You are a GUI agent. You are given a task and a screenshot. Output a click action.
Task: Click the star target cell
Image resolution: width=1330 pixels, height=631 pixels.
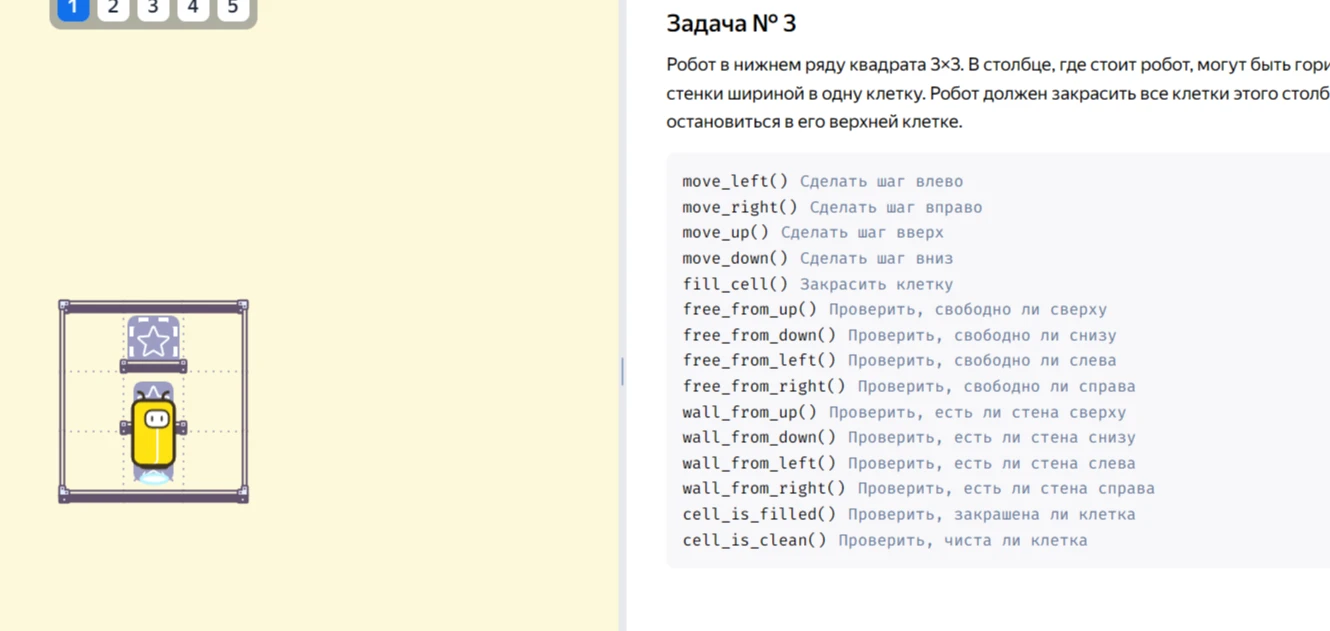153,342
